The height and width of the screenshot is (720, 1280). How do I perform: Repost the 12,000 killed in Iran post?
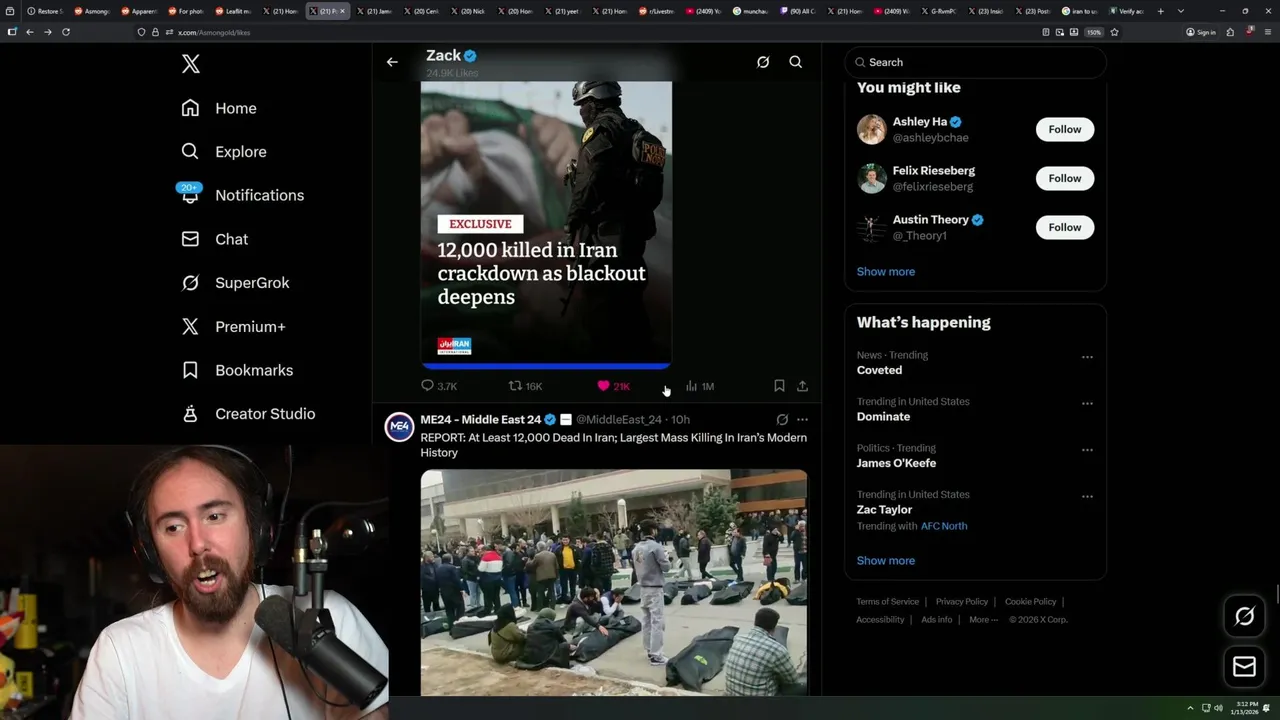click(x=526, y=386)
